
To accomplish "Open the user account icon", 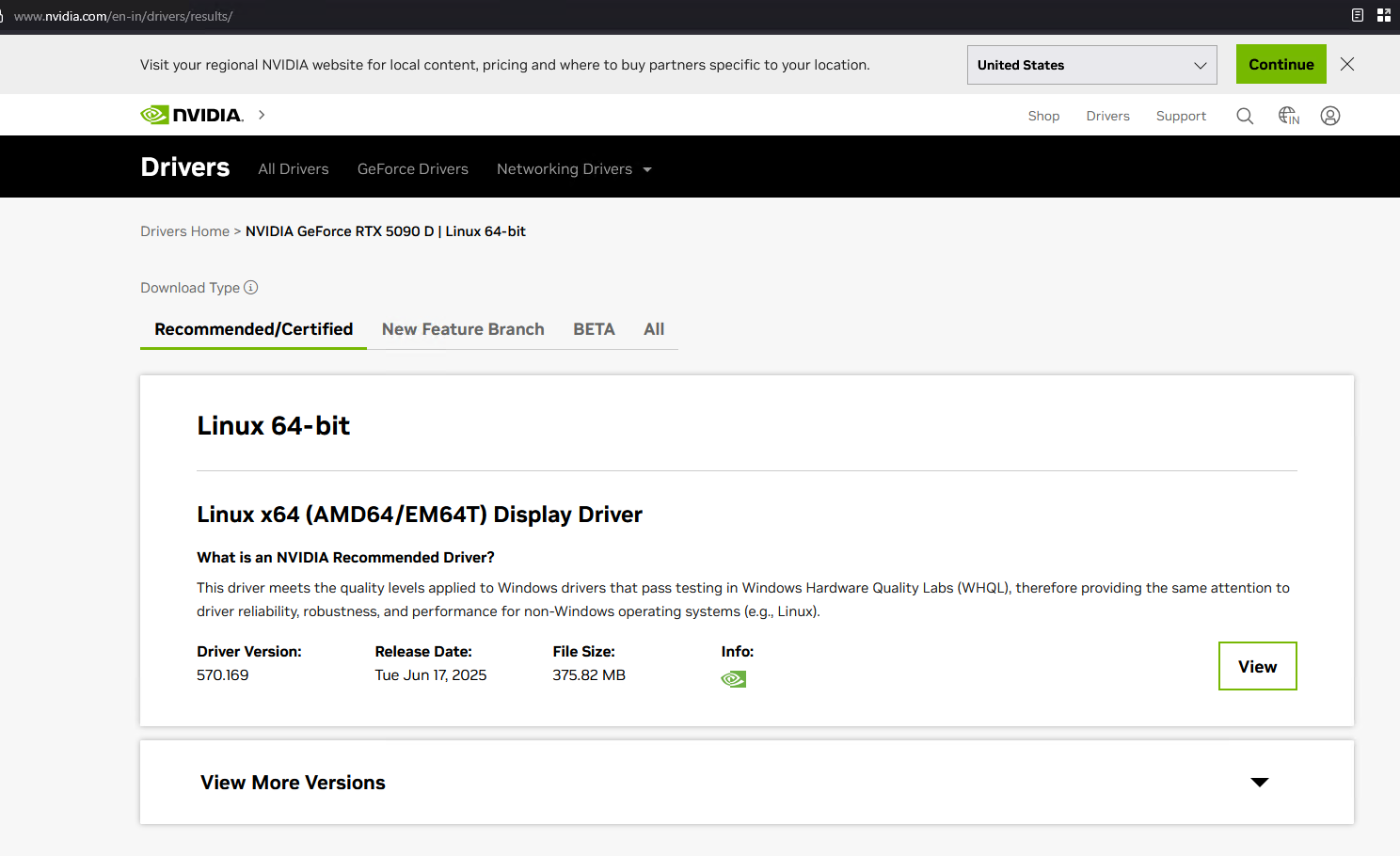I will (x=1330, y=116).
